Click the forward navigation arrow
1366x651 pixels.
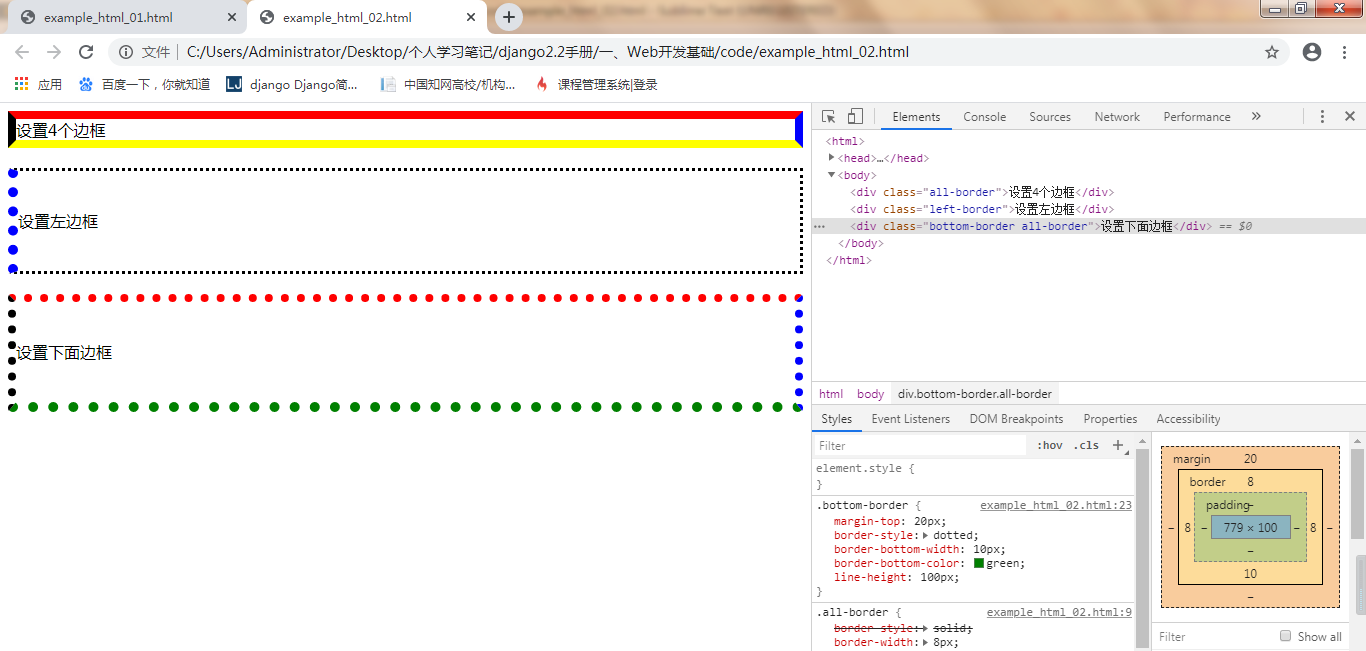click(54, 52)
